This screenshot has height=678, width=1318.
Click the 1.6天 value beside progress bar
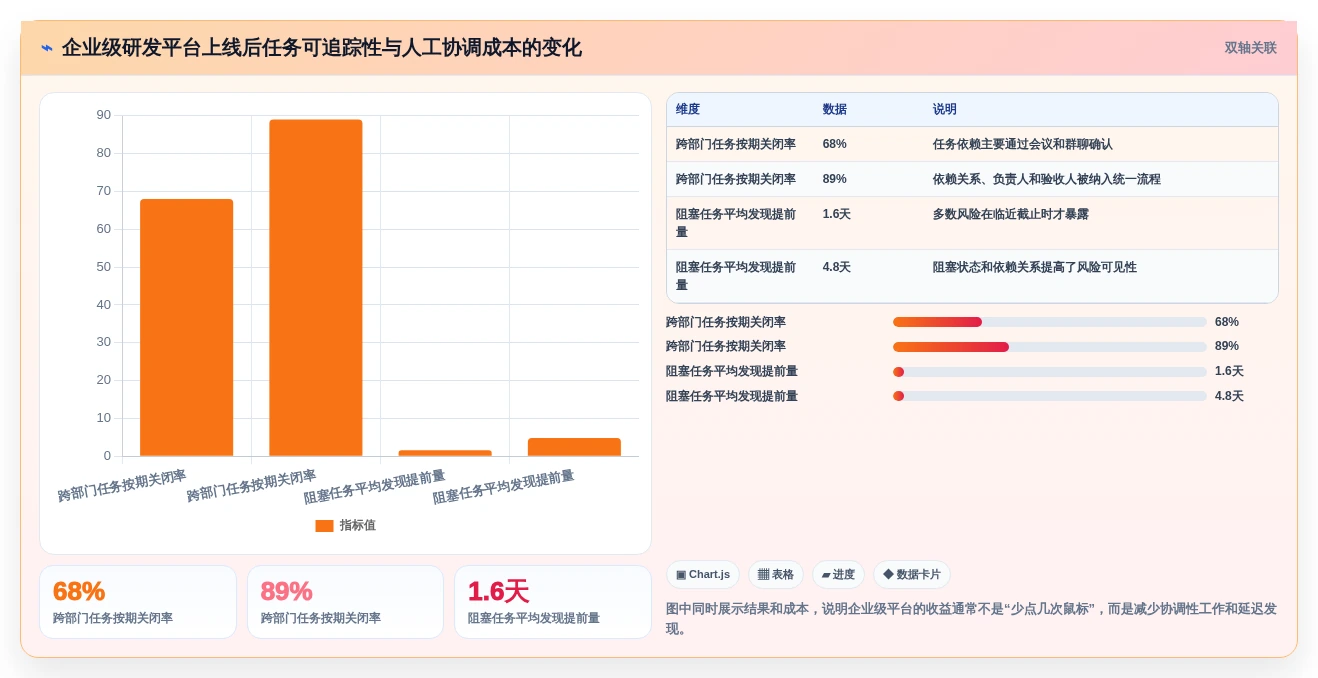tap(1230, 371)
